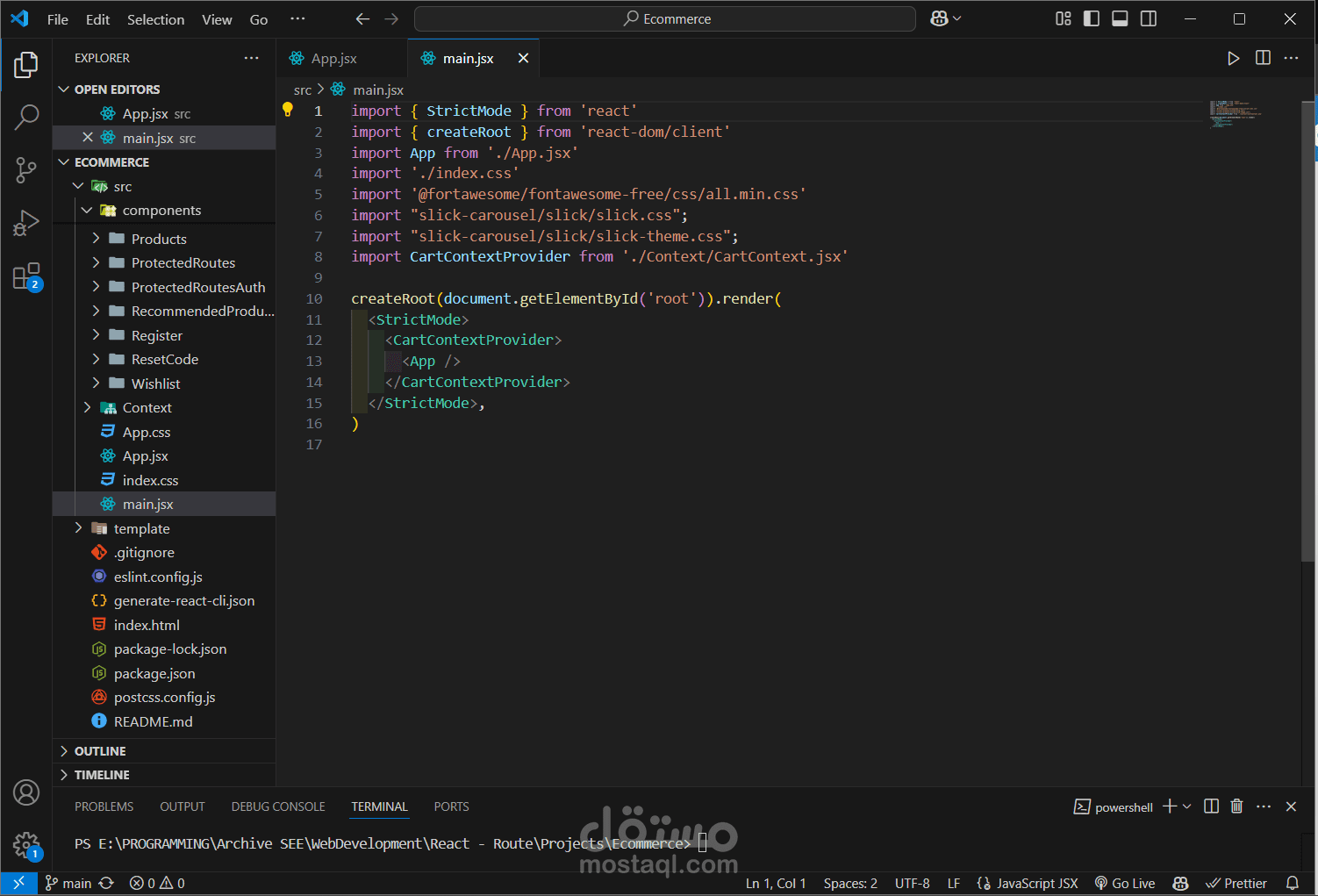Toggle Secondary Side Bar visibility
Image resolution: width=1318 pixels, height=896 pixels.
(x=1149, y=18)
